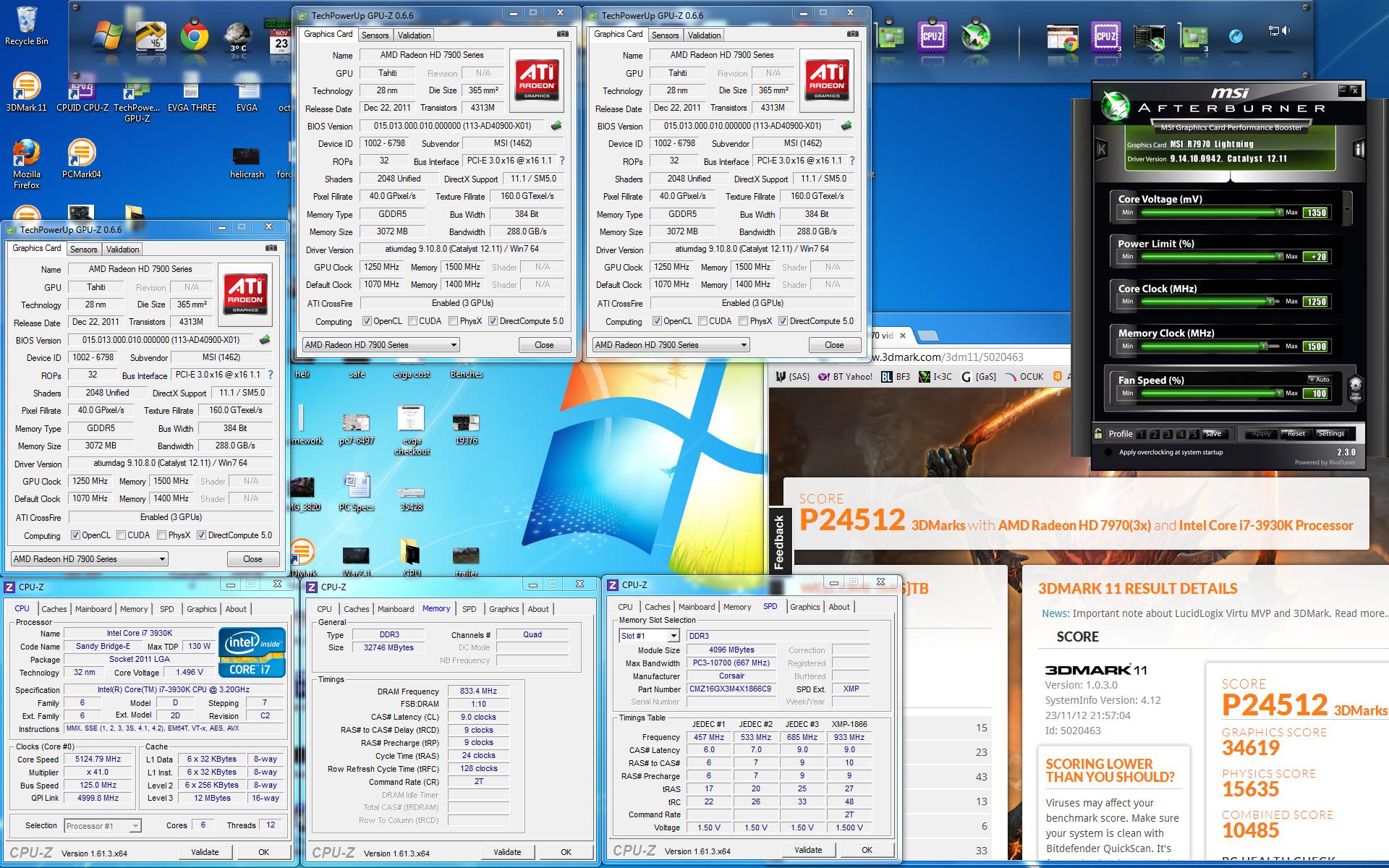Click camera screenshot icon in left GPU-Z
Image resolution: width=1389 pixels, height=868 pixels.
tap(271, 248)
